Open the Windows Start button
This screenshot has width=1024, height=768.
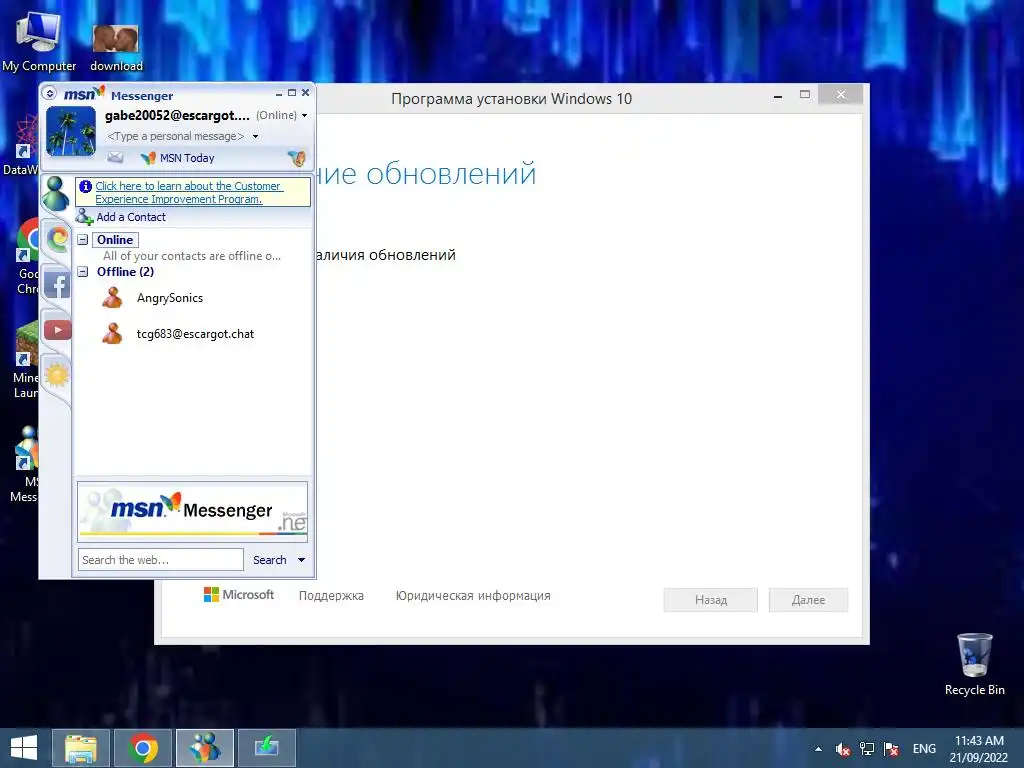coord(24,748)
